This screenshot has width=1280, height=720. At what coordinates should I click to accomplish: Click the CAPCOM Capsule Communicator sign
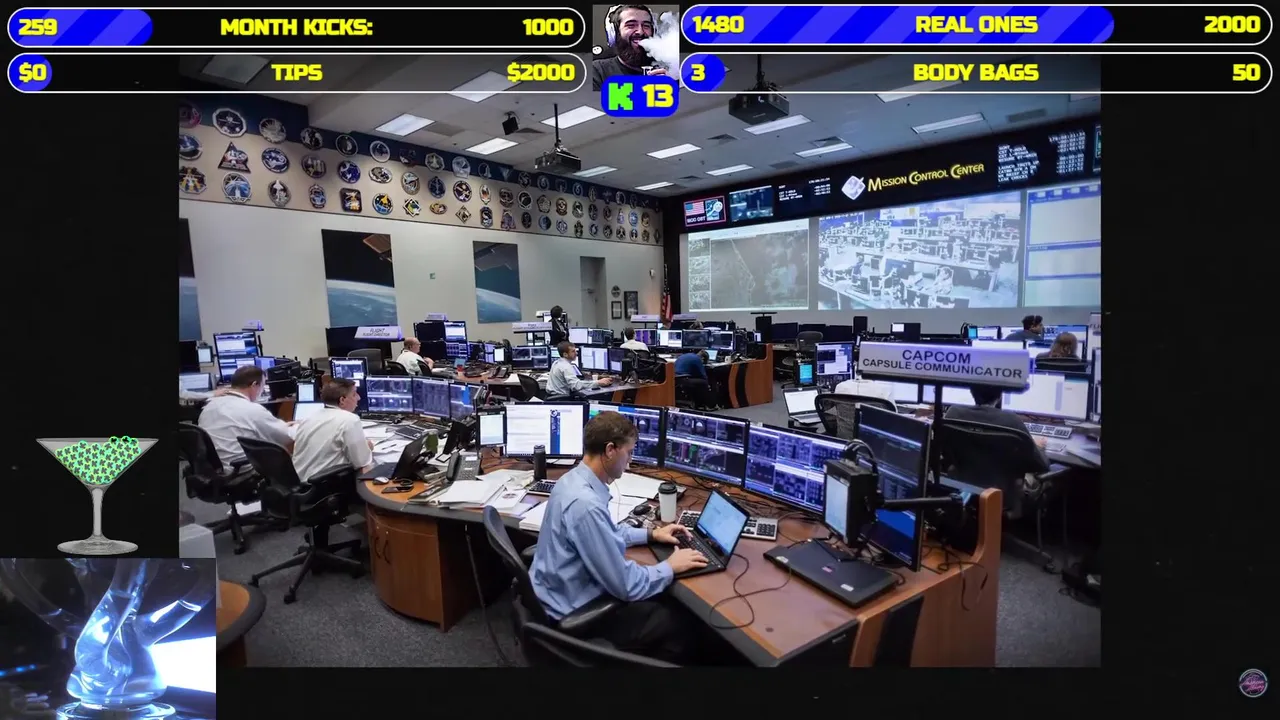click(x=942, y=364)
